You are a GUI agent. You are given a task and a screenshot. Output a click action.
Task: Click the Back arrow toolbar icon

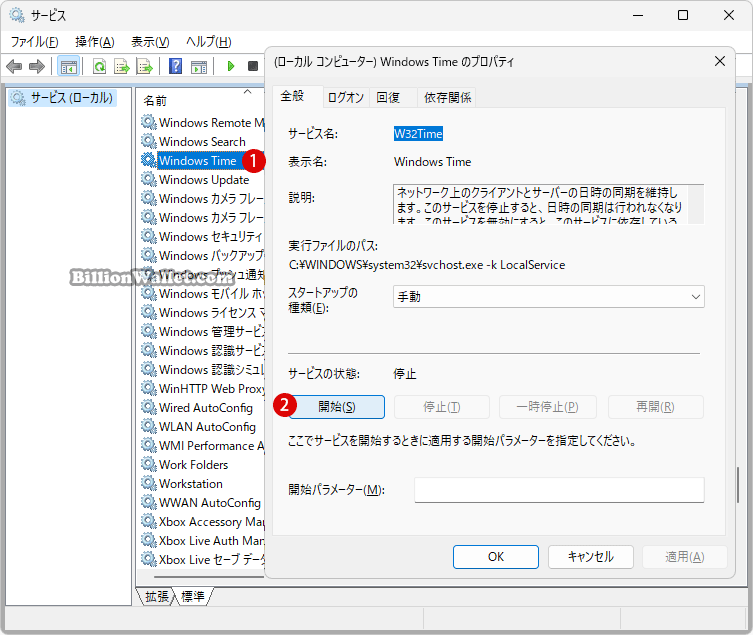click(14, 66)
